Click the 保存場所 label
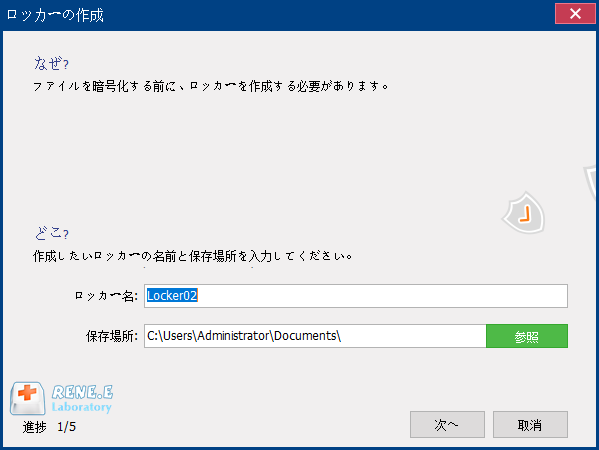Screen dimensions: 599x450 coord(112,336)
